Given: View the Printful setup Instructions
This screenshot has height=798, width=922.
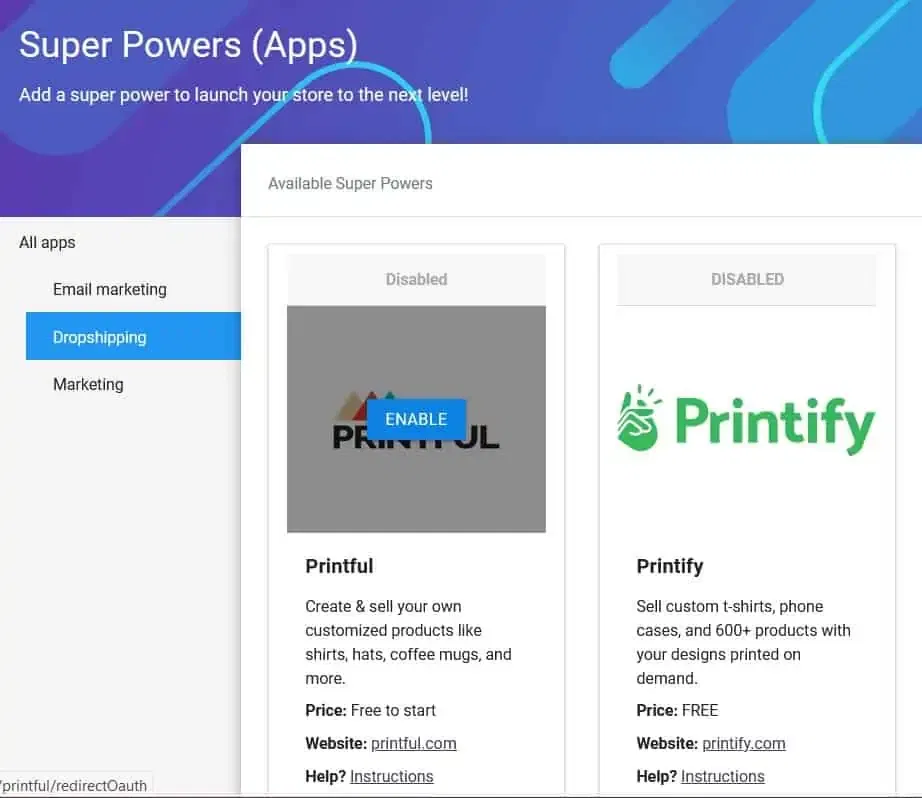Looking at the screenshot, I should click(x=391, y=776).
